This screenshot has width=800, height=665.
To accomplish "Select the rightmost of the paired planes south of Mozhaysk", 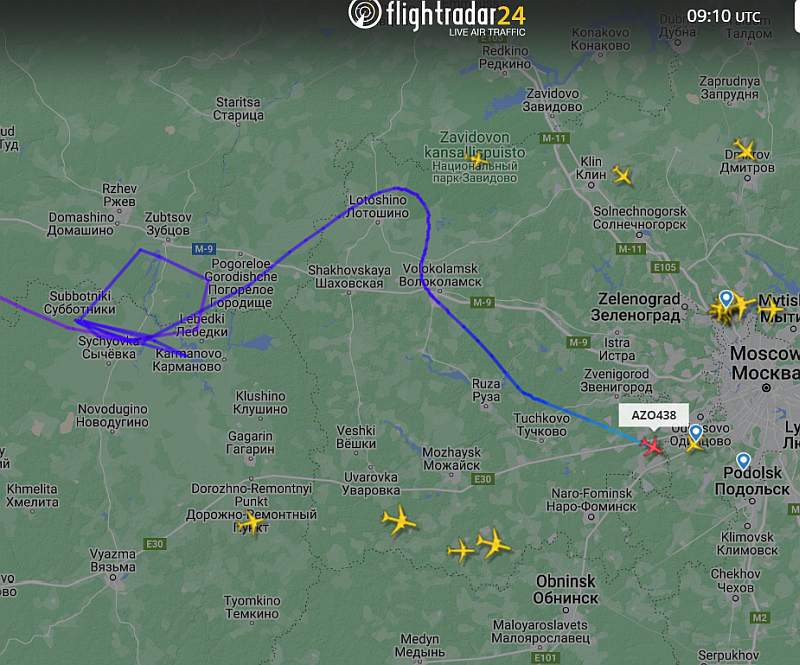I will coord(493,544).
